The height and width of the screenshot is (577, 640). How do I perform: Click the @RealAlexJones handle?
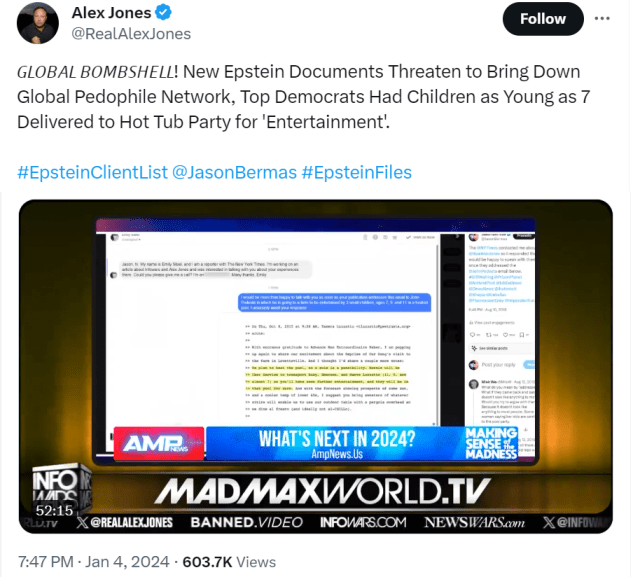tap(131, 33)
